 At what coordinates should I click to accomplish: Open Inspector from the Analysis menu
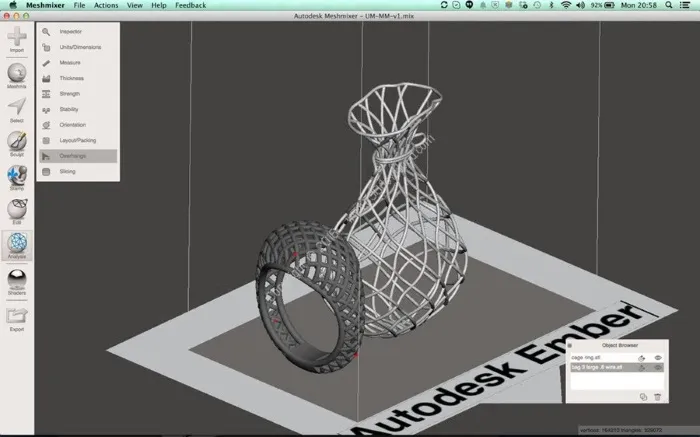coord(78,32)
